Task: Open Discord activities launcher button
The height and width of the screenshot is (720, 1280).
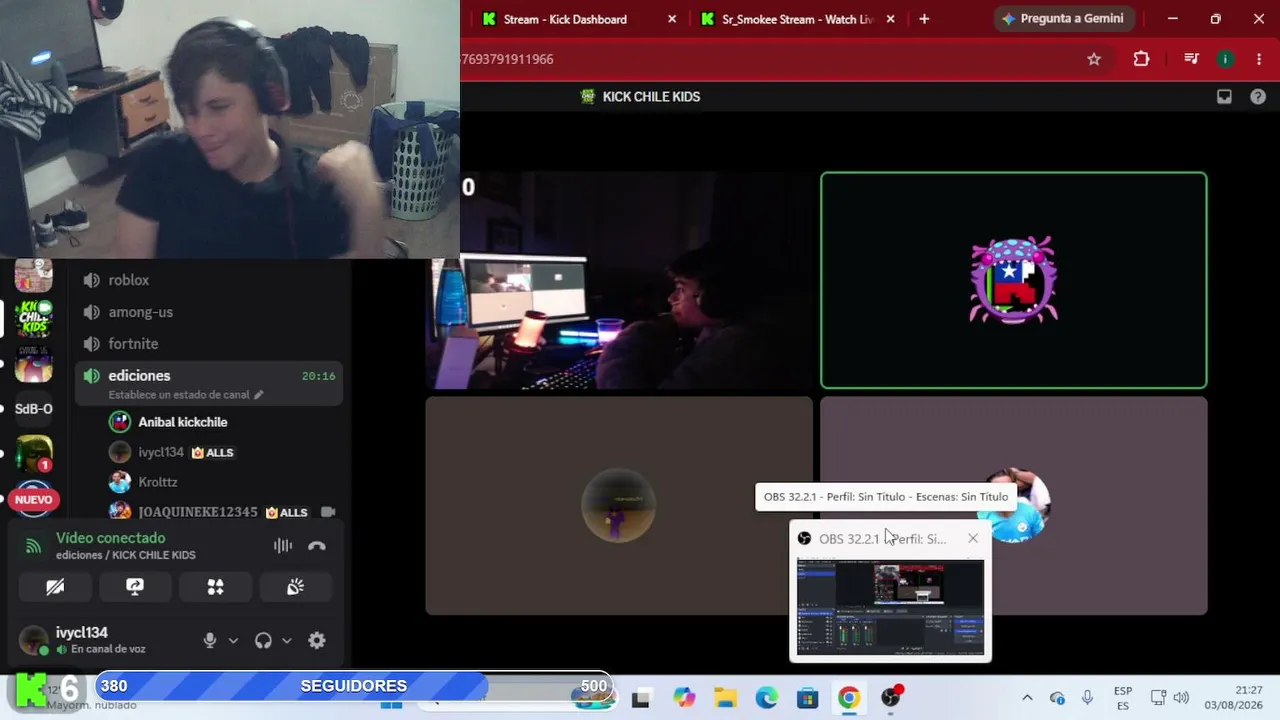Action: 215,587
